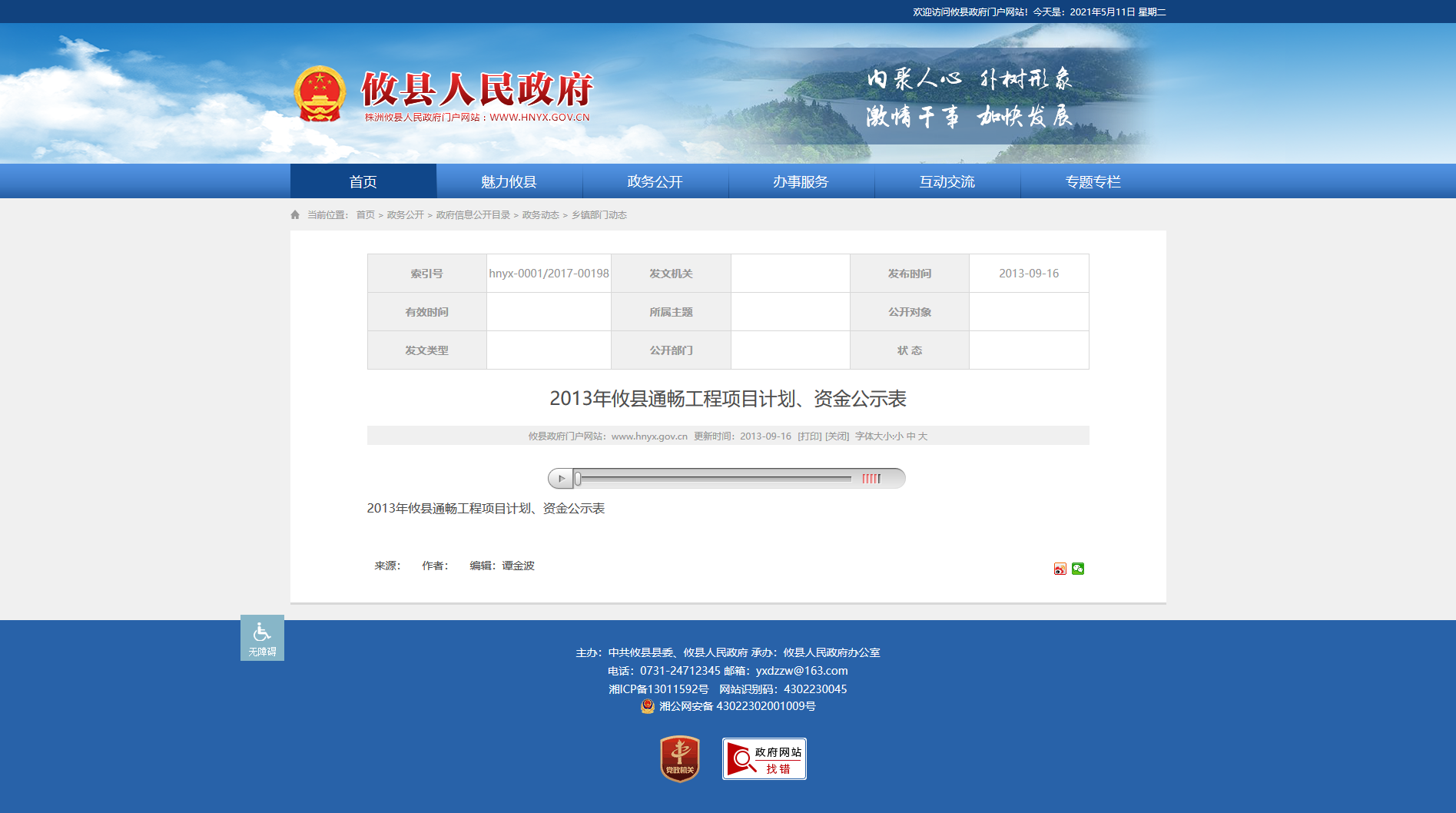
Task: Click the red volume bars in audio player
Action: coord(871,479)
